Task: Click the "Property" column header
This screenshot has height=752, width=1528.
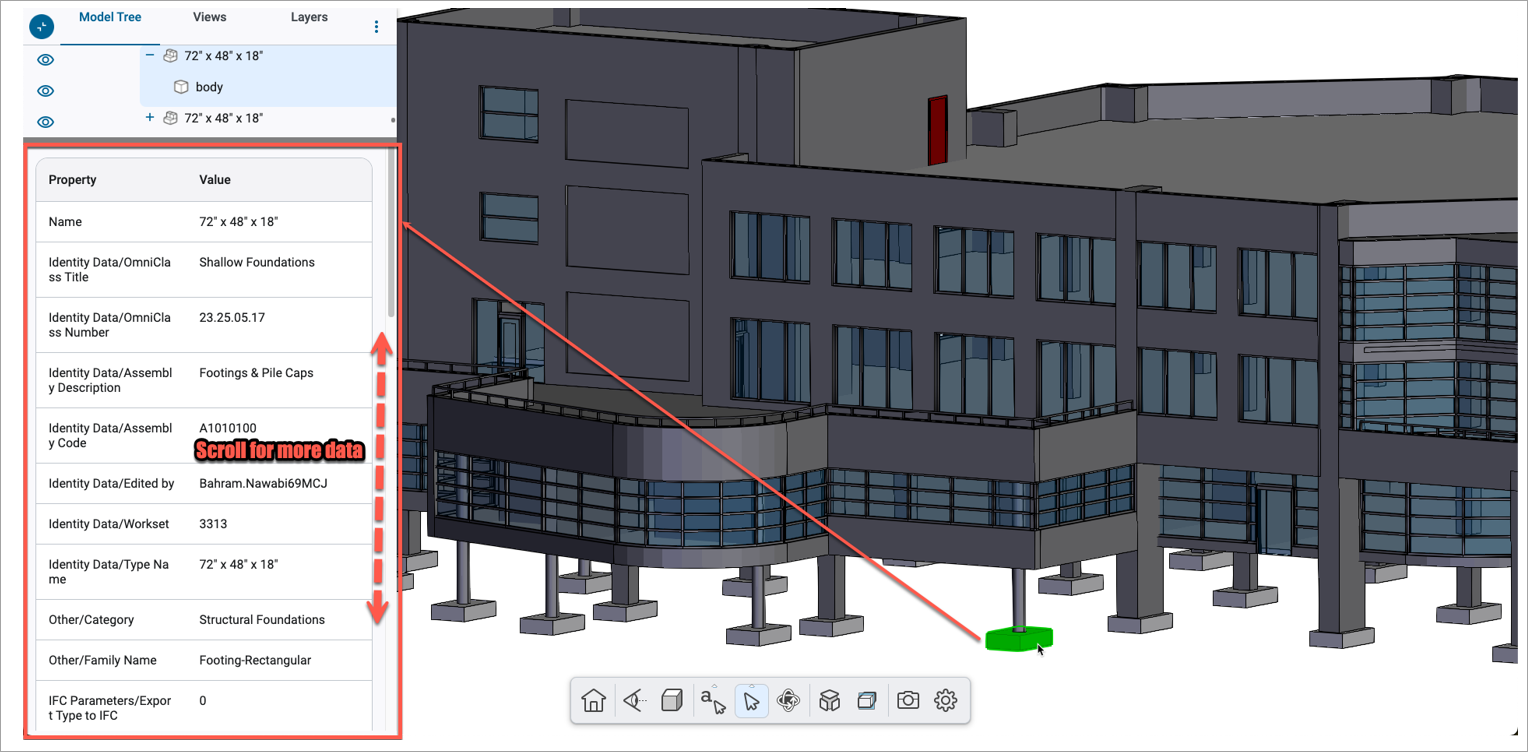Action: (x=73, y=180)
